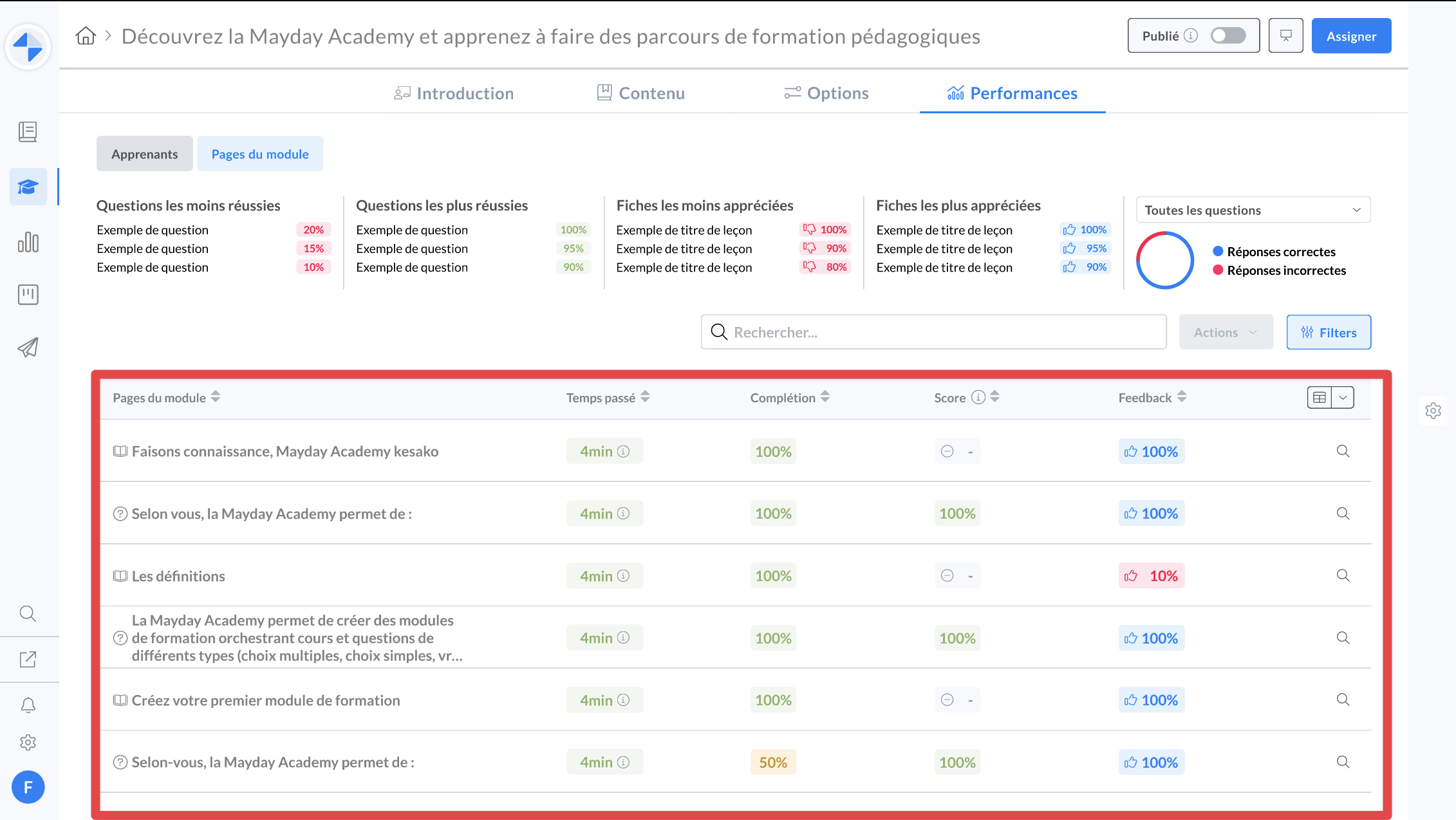Click the presentation preview icon button

click(x=1285, y=36)
